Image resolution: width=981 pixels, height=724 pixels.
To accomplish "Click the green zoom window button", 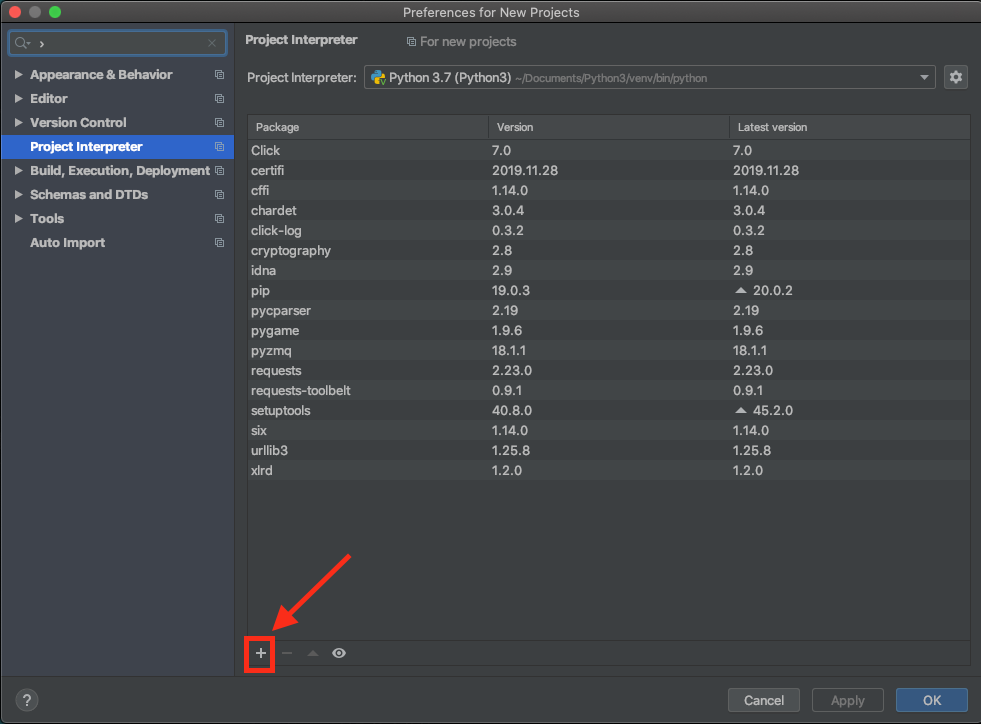I will click(55, 12).
